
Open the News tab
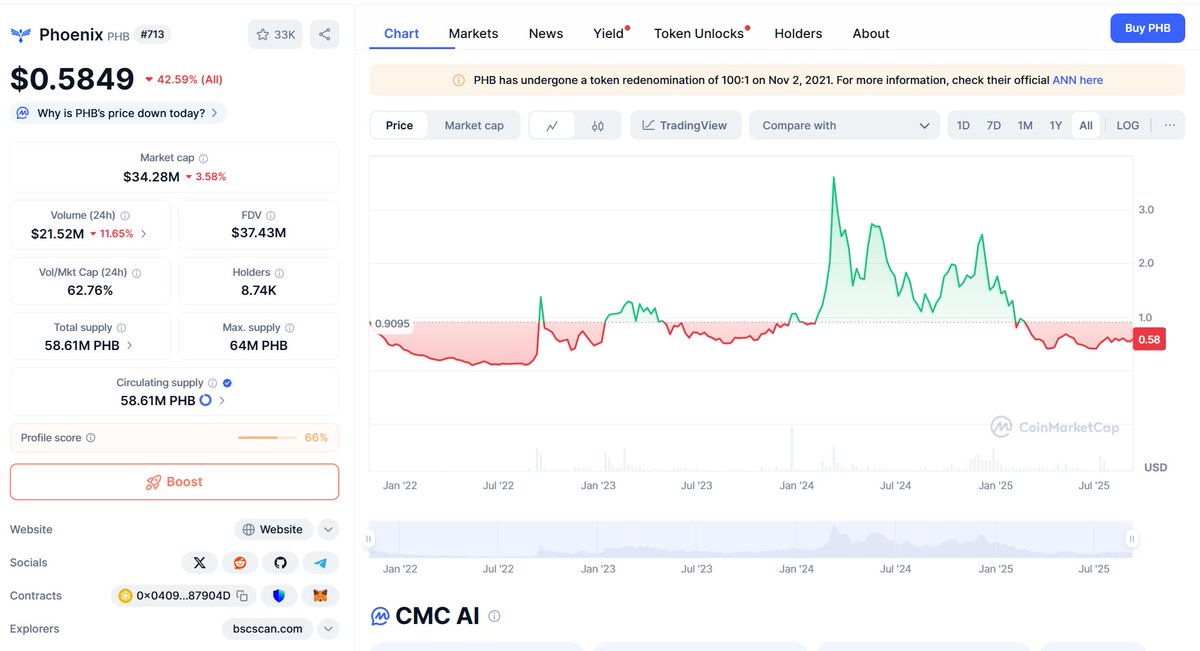pos(546,33)
